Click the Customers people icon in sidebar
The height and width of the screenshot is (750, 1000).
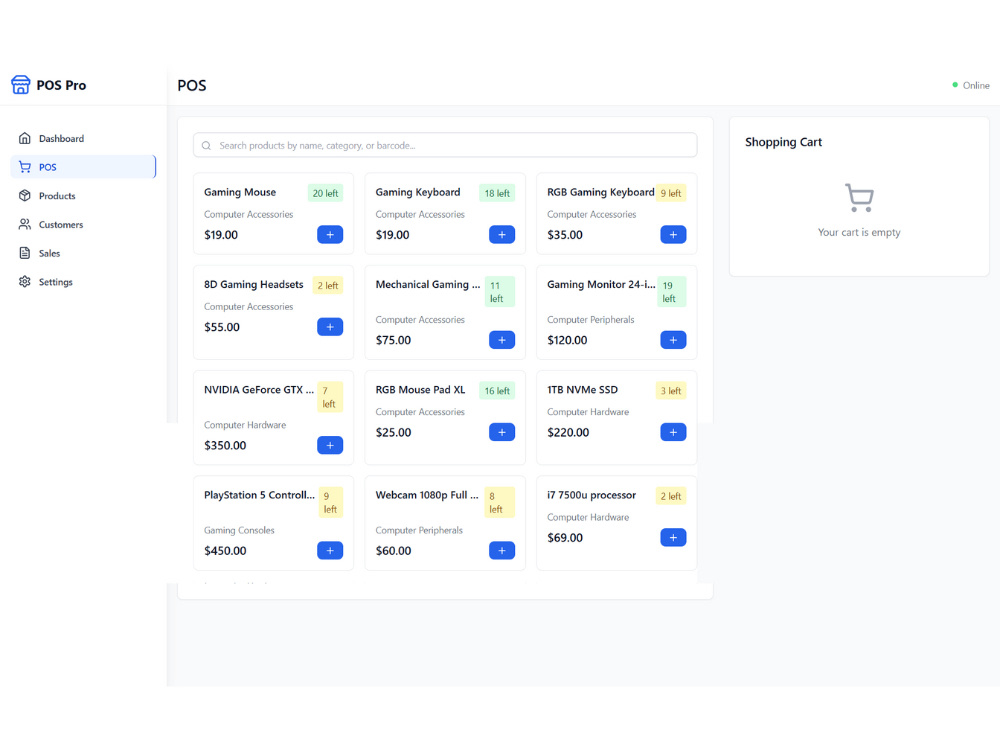click(x=25, y=224)
